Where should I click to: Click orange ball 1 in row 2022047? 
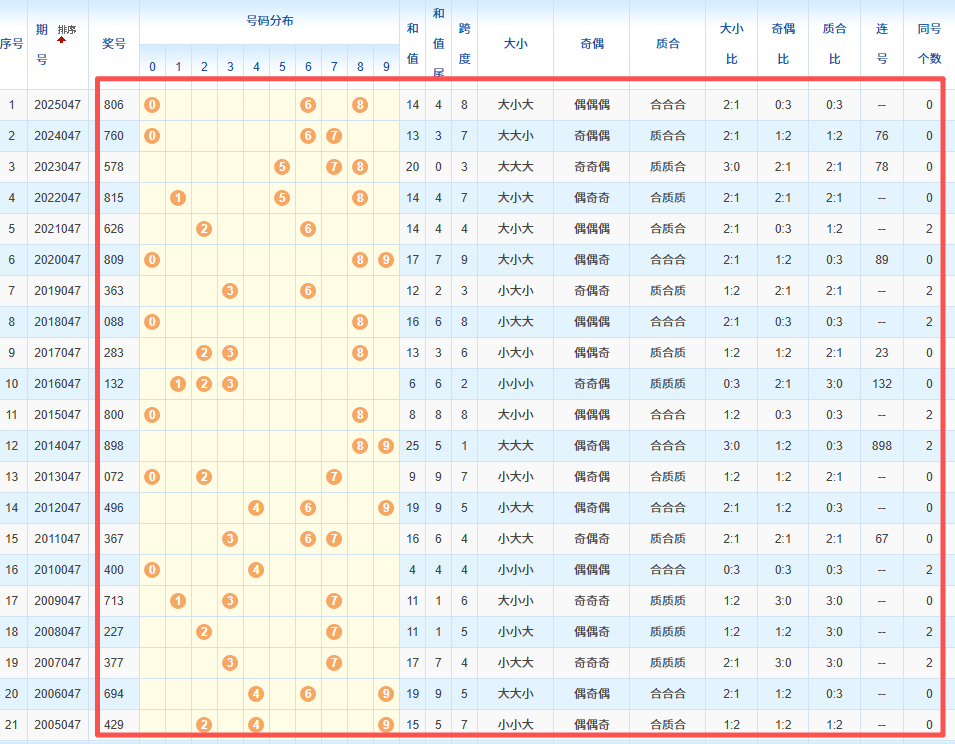[x=178, y=198]
